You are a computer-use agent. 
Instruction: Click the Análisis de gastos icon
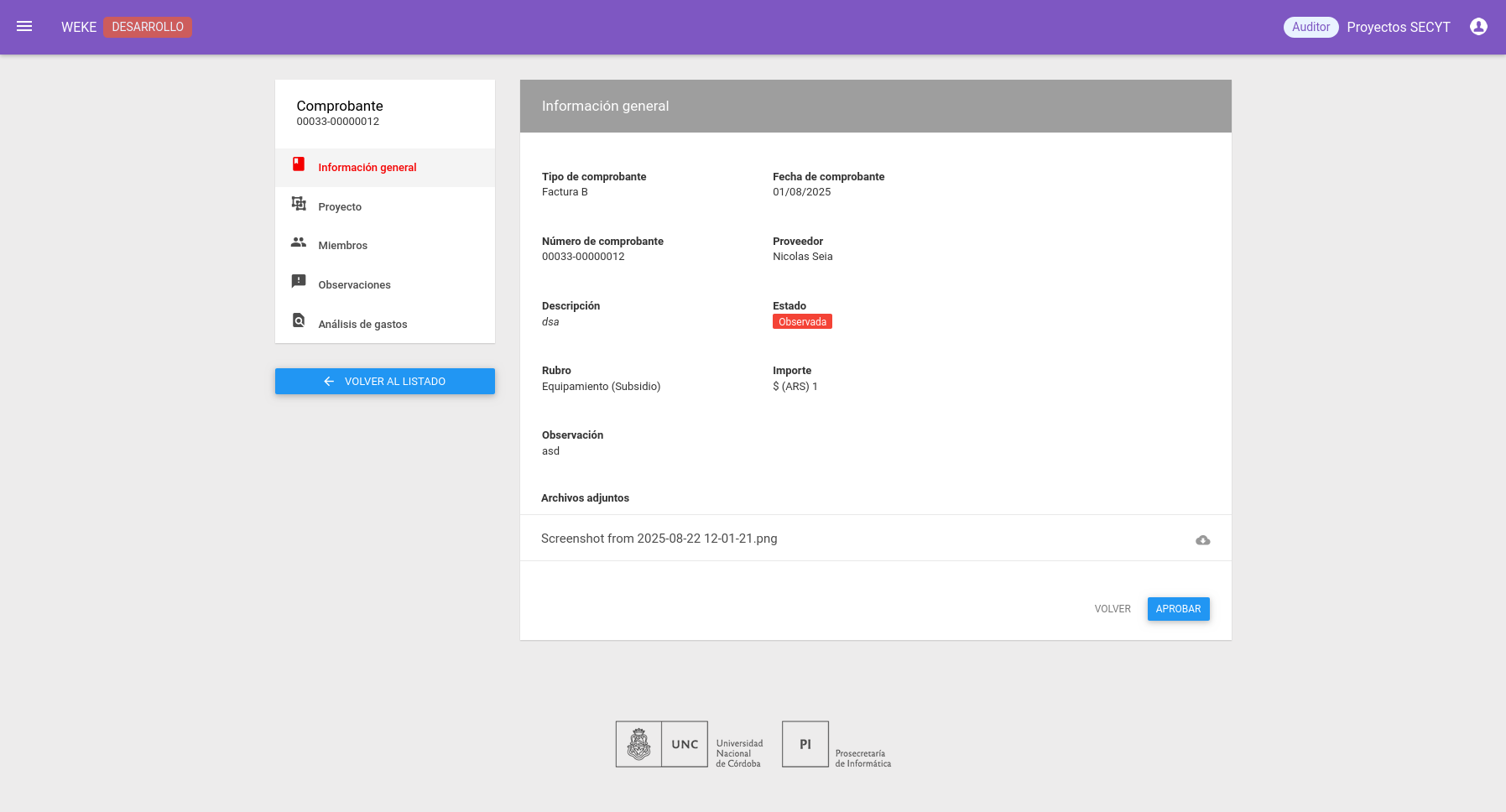click(299, 321)
